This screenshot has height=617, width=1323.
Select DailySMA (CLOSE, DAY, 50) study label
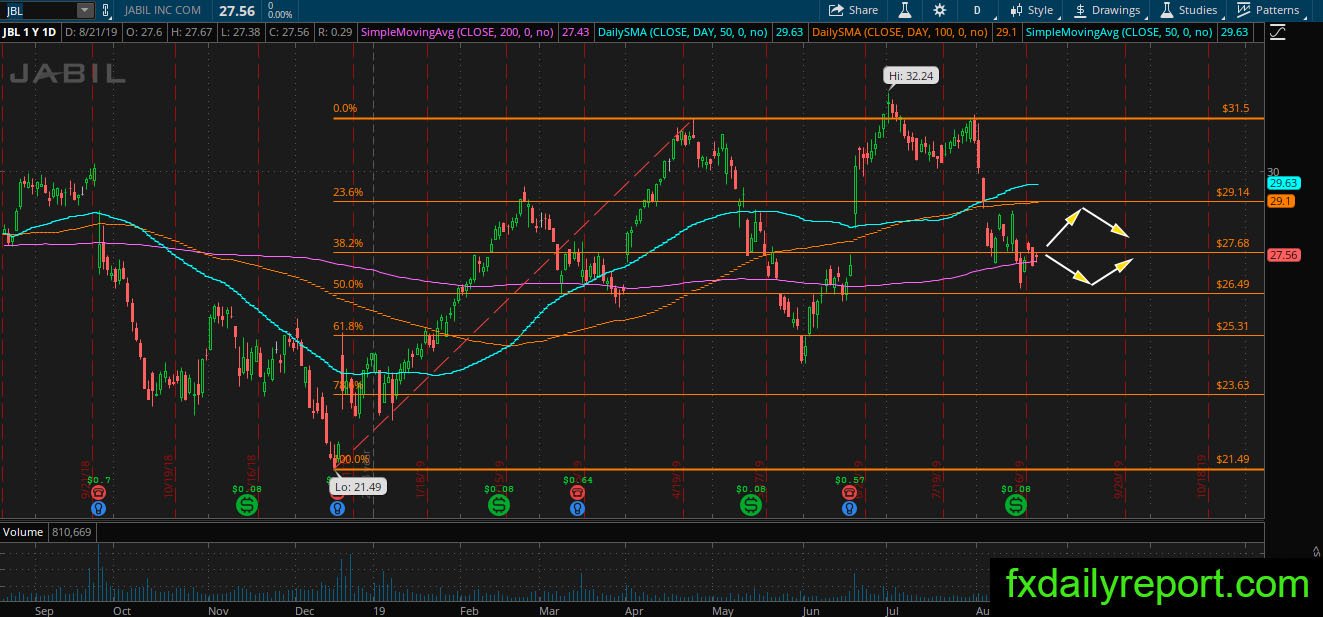point(682,32)
